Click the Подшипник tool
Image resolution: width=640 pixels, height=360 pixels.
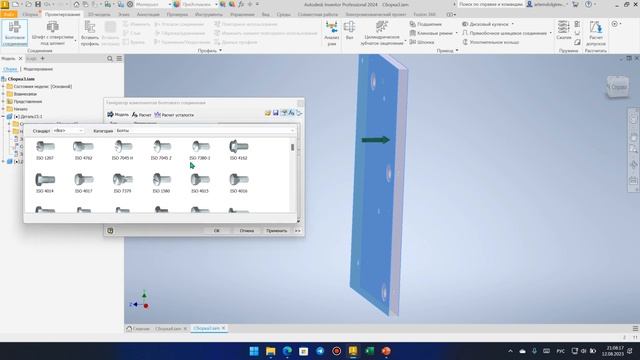pyautogui.click(x=426, y=24)
